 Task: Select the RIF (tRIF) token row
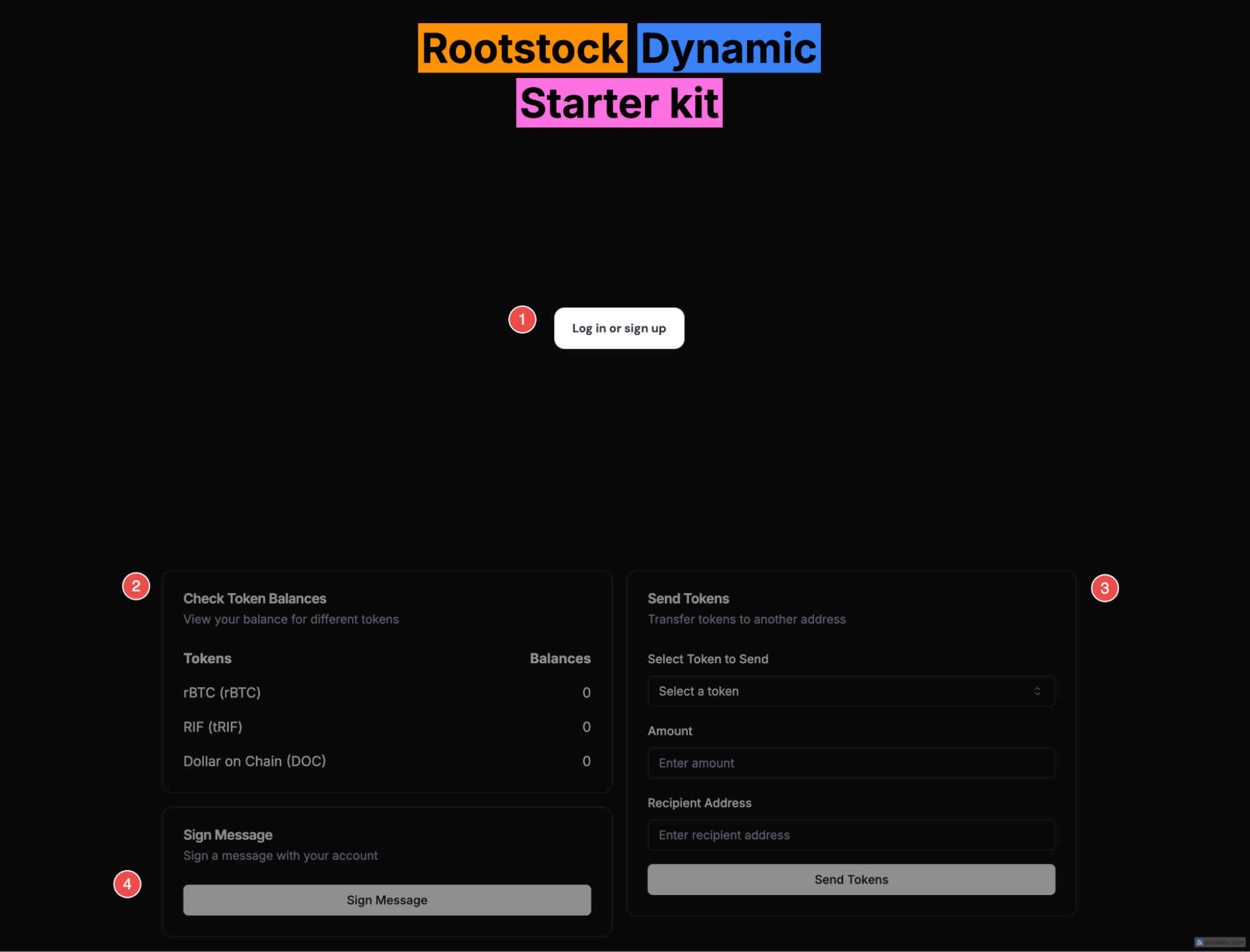click(212, 727)
